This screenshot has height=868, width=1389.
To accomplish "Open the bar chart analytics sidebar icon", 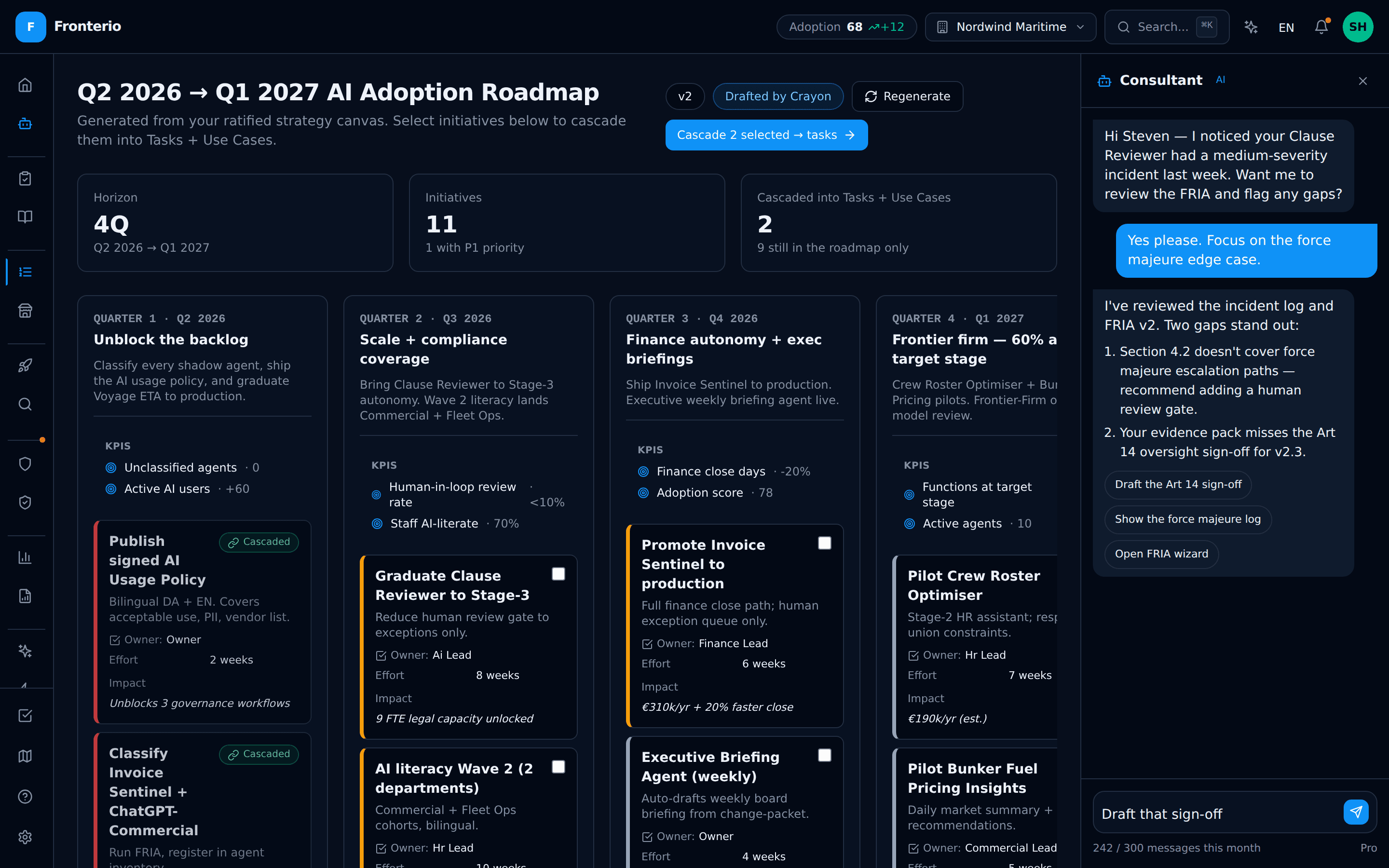I will [x=25, y=557].
